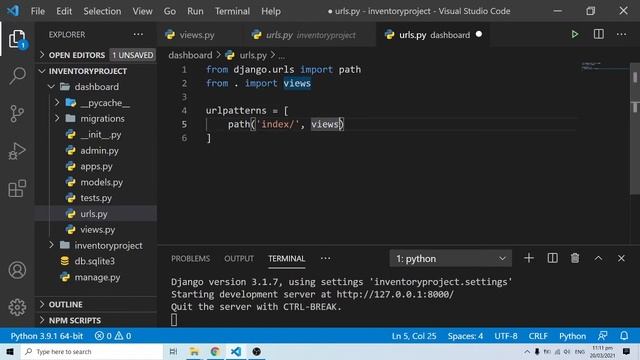Change language mode via Python
640x360 pixels.
pyautogui.click(x=572, y=336)
